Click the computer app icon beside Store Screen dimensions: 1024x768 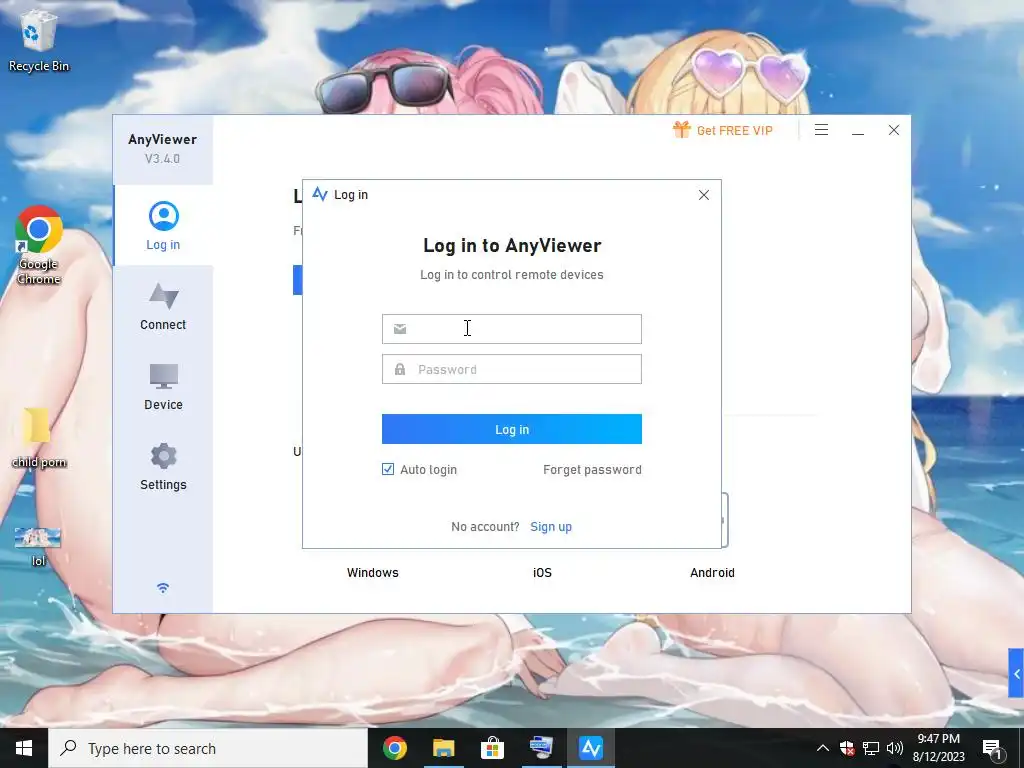tap(541, 748)
